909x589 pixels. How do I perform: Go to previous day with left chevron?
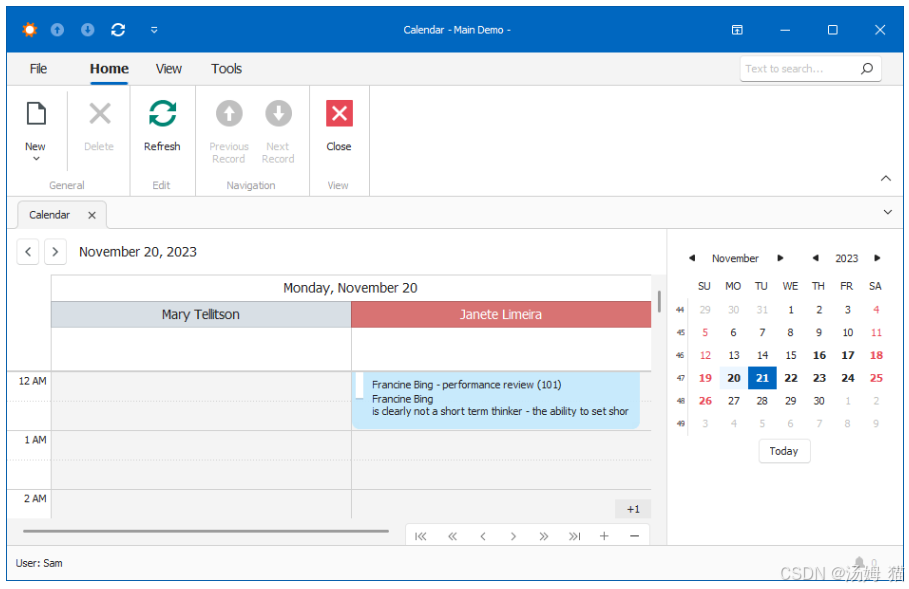(x=28, y=252)
